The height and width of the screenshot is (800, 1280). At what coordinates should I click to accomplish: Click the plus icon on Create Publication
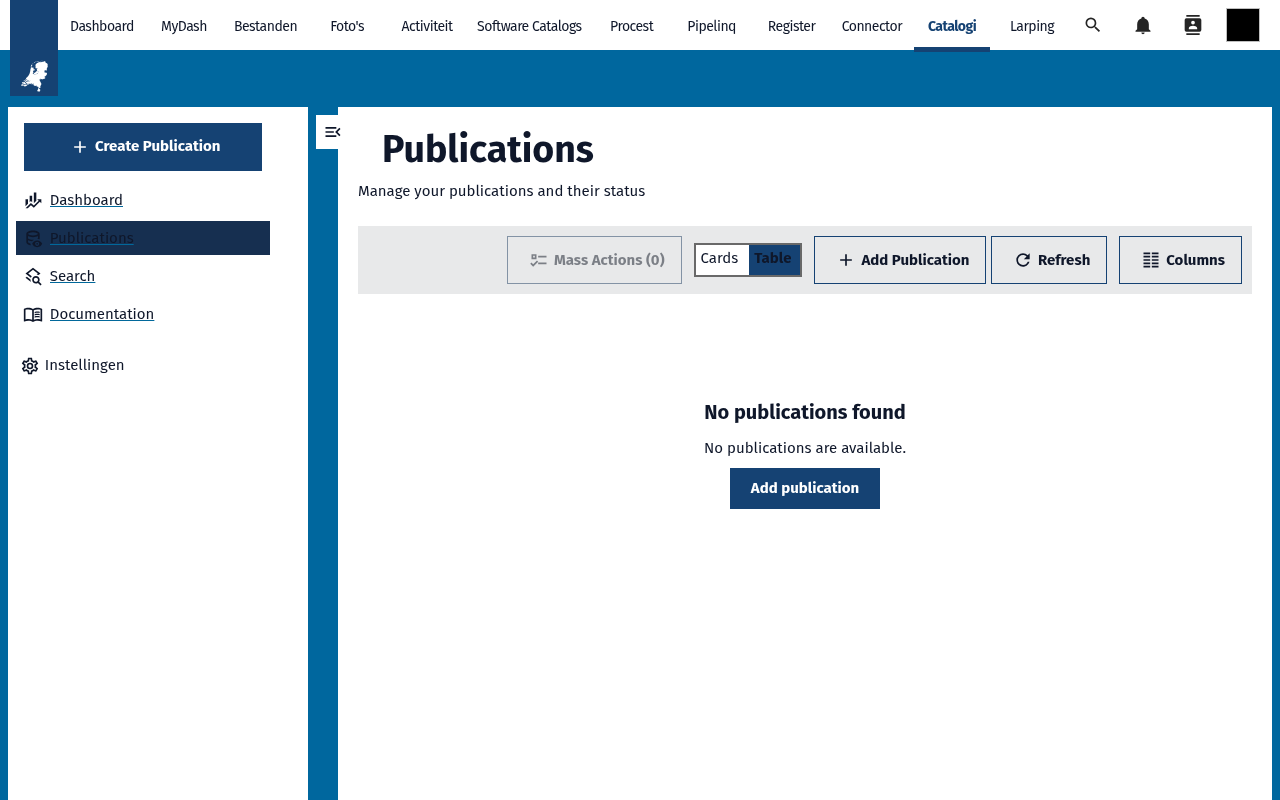[80, 147]
